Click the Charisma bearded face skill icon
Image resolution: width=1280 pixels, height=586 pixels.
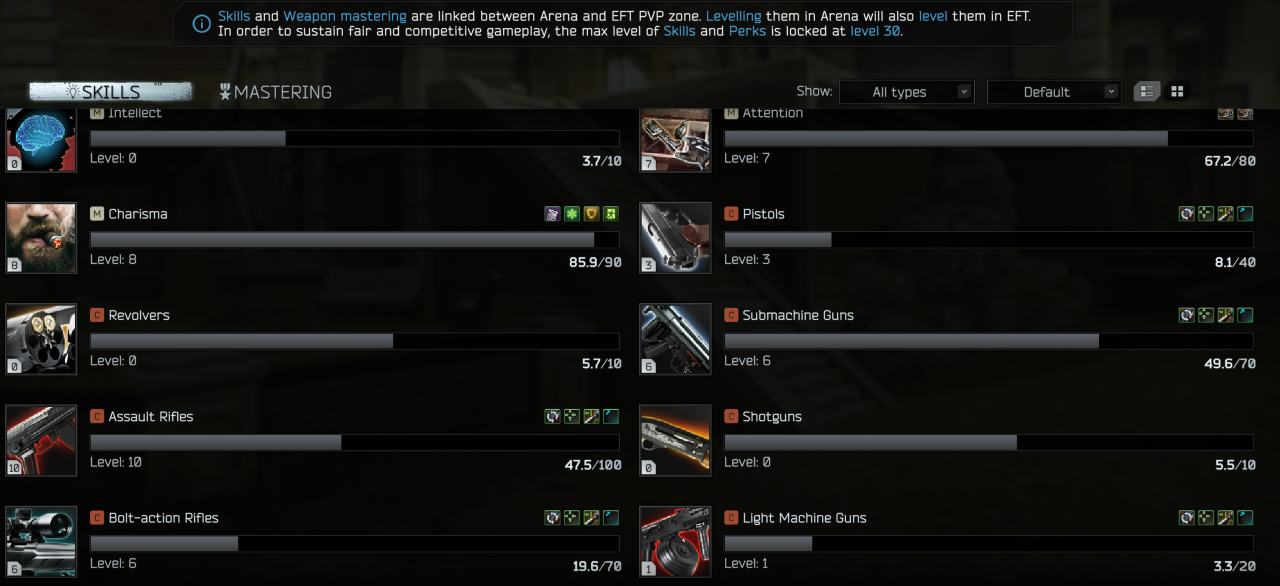tap(41, 238)
